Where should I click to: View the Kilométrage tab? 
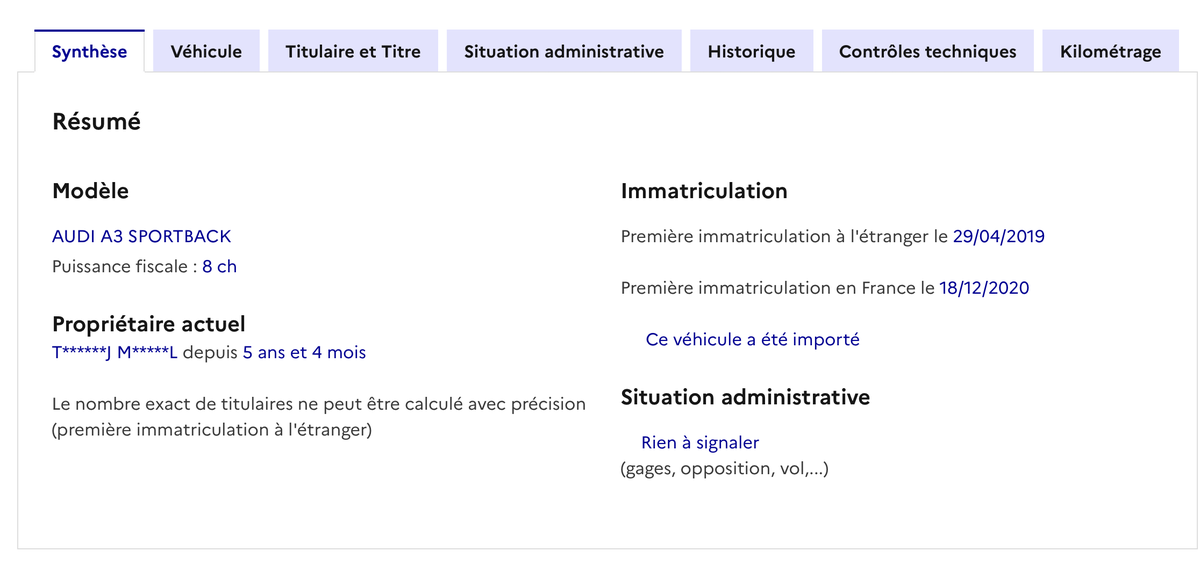(1110, 52)
